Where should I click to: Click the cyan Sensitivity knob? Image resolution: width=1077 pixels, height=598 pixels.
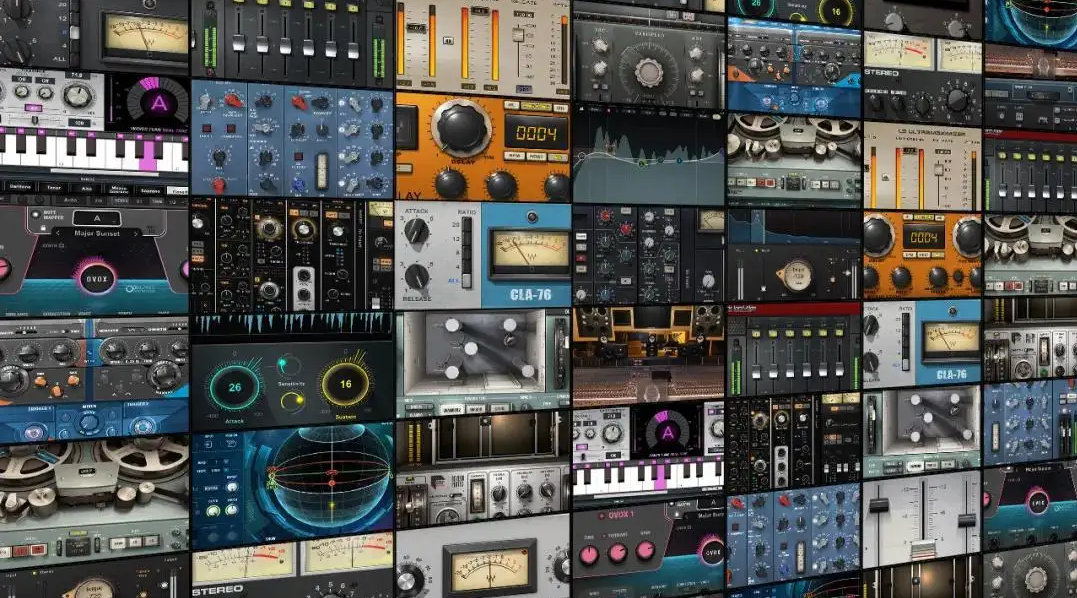click(288, 365)
